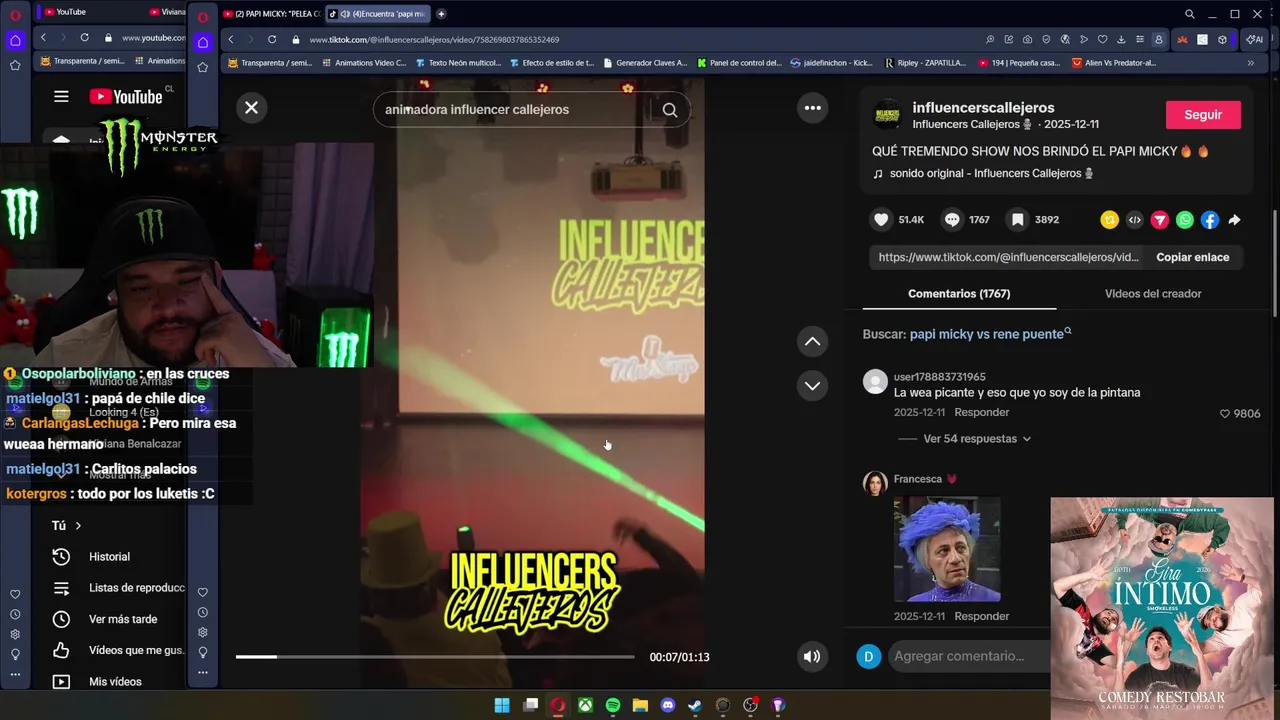The width and height of the screenshot is (1280, 720).
Task: Open the blue-haired image in Francesca's comment
Action: [x=946, y=549]
